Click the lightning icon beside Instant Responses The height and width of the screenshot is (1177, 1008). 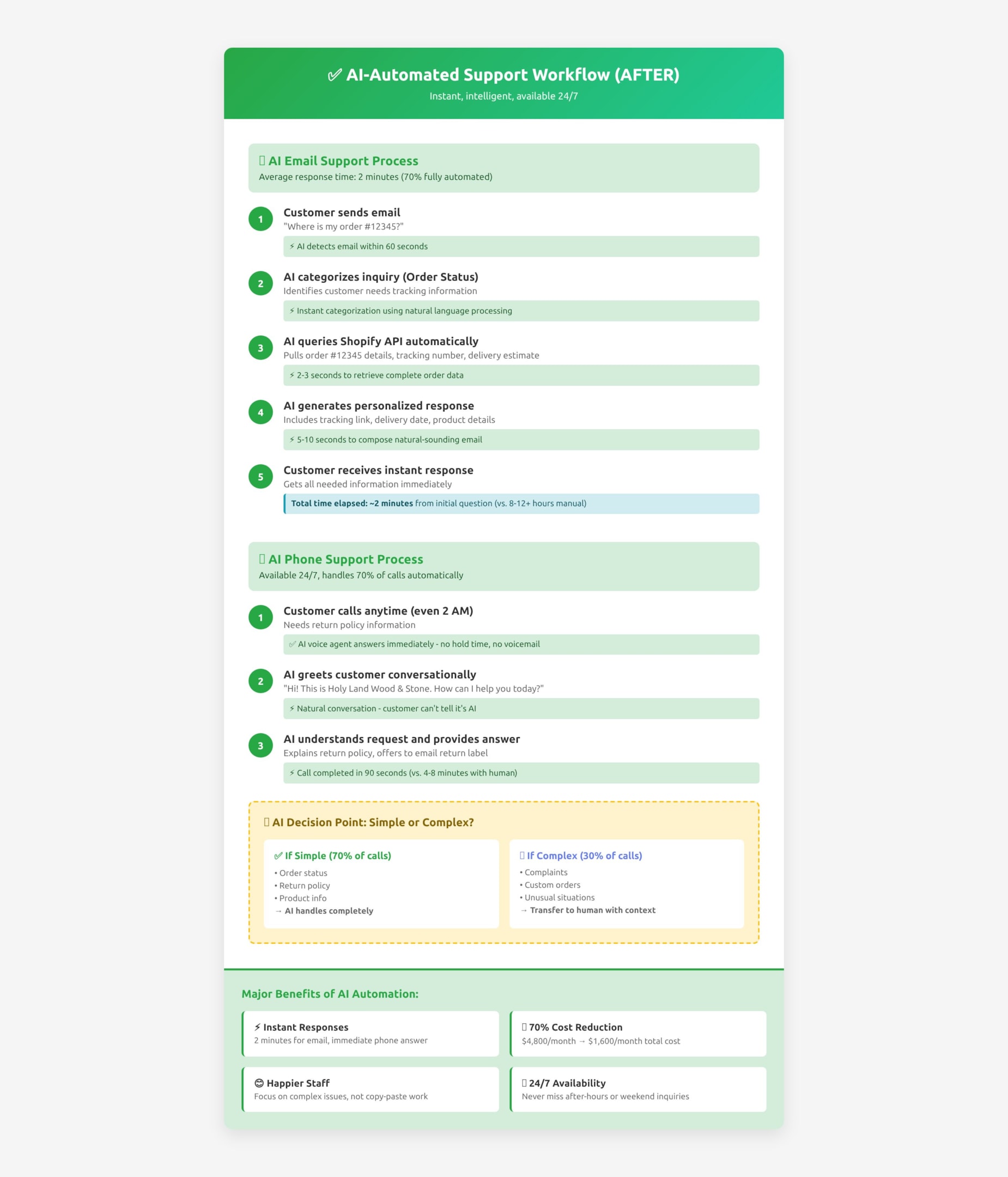(257, 1027)
